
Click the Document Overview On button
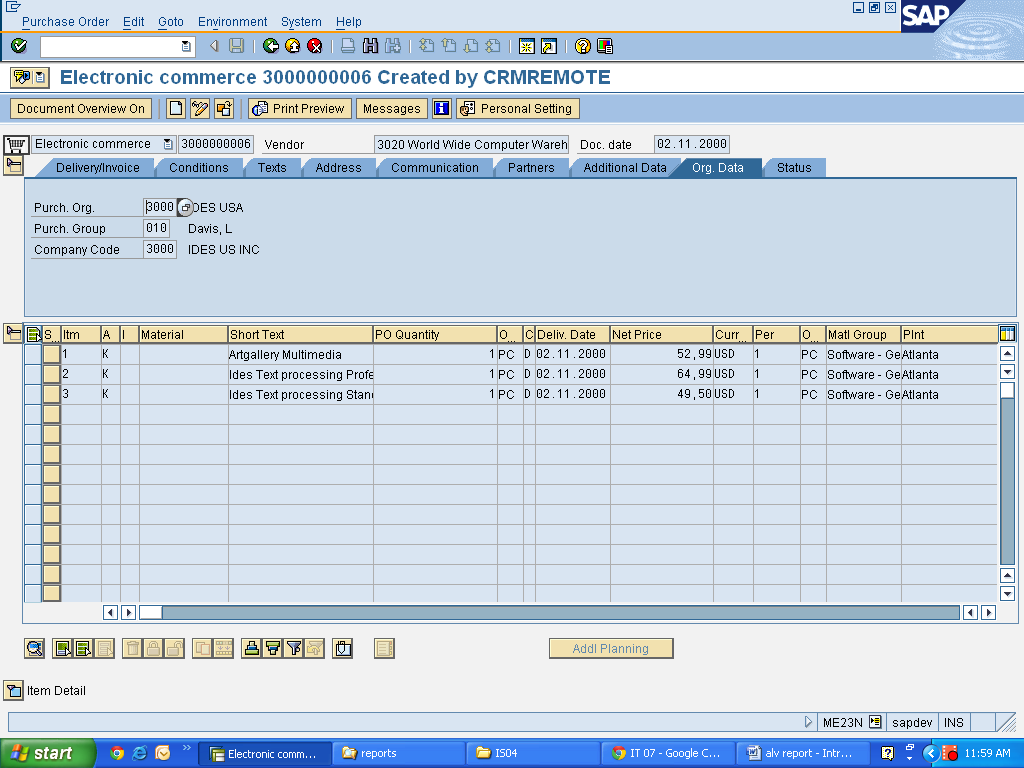point(80,108)
